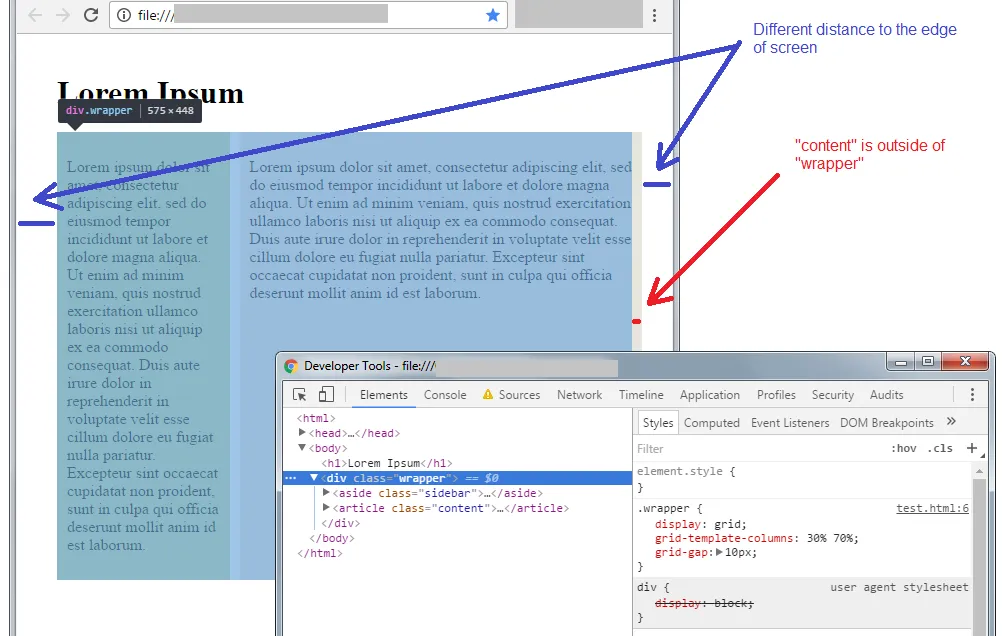This screenshot has width=1002, height=636.
Task: Go back in the browser
Action: click(35, 15)
